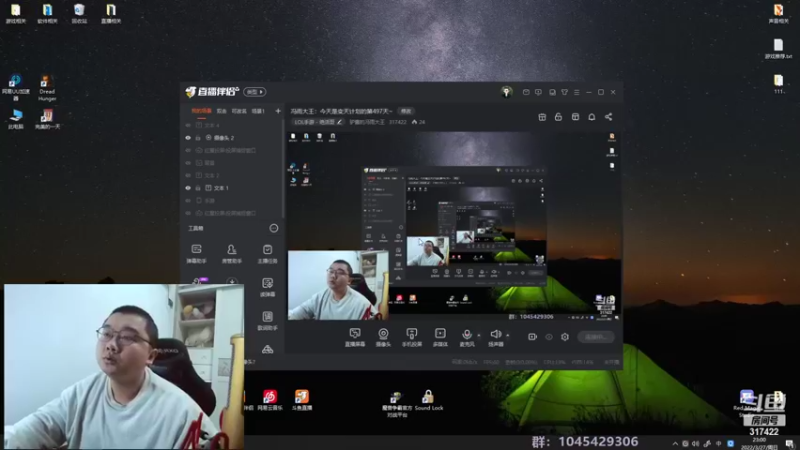Image resolution: width=800 pixels, height=450 pixels.
Task: Open the 弹幕助手 tool
Action: click(196, 254)
